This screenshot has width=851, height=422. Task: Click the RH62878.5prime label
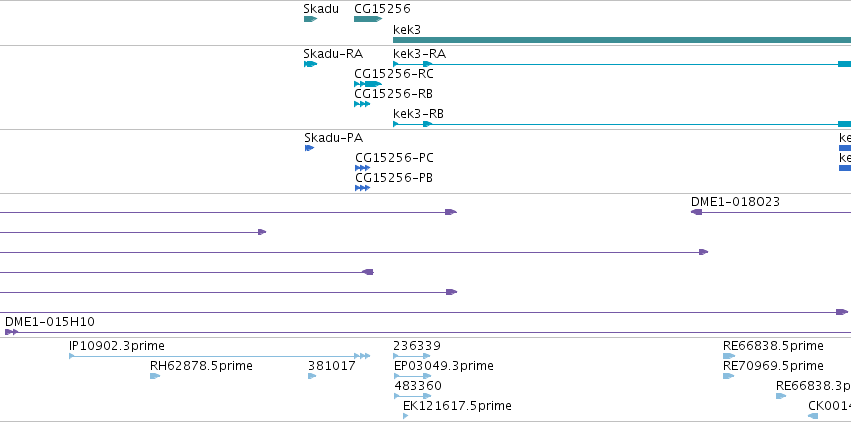[x=201, y=366]
